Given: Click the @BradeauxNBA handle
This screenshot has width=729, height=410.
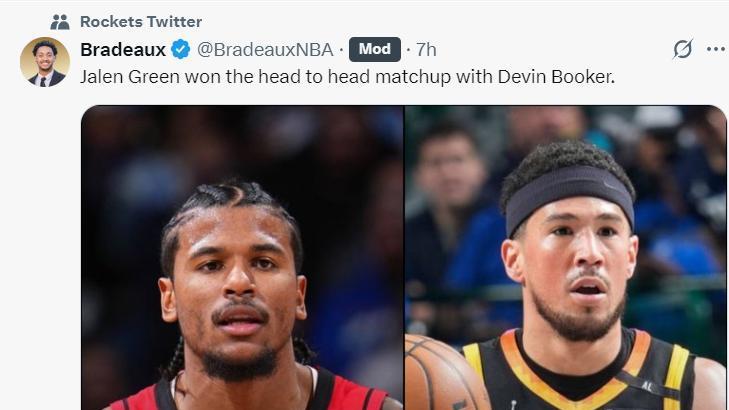Looking at the screenshot, I should (x=265, y=49).
